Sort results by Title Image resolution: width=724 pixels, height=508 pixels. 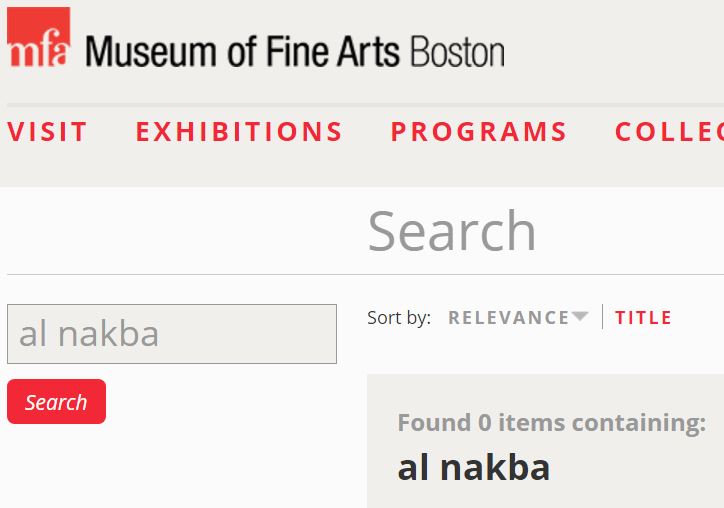pyautogui.click(x=643, y=318)
